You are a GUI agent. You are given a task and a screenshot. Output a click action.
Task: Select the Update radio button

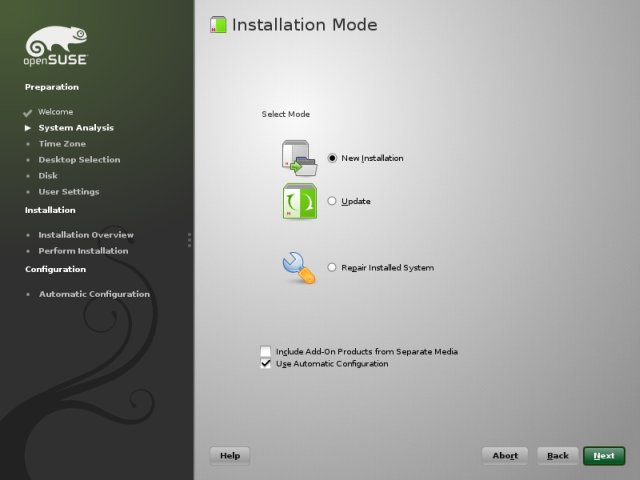[332, 201]
